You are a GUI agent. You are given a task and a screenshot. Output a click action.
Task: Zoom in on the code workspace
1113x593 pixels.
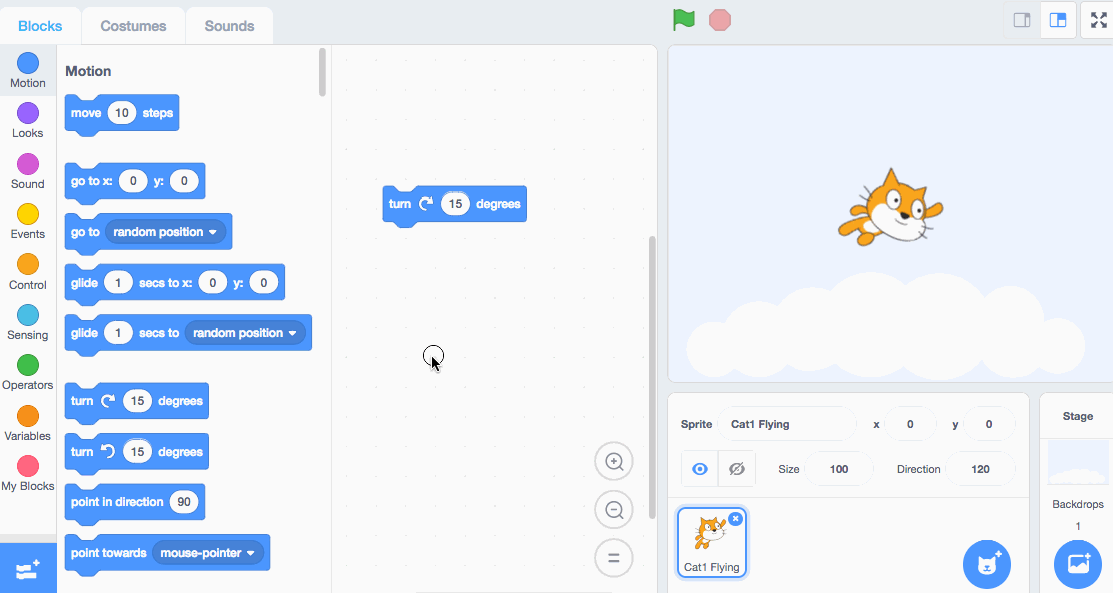click(614, 462)
